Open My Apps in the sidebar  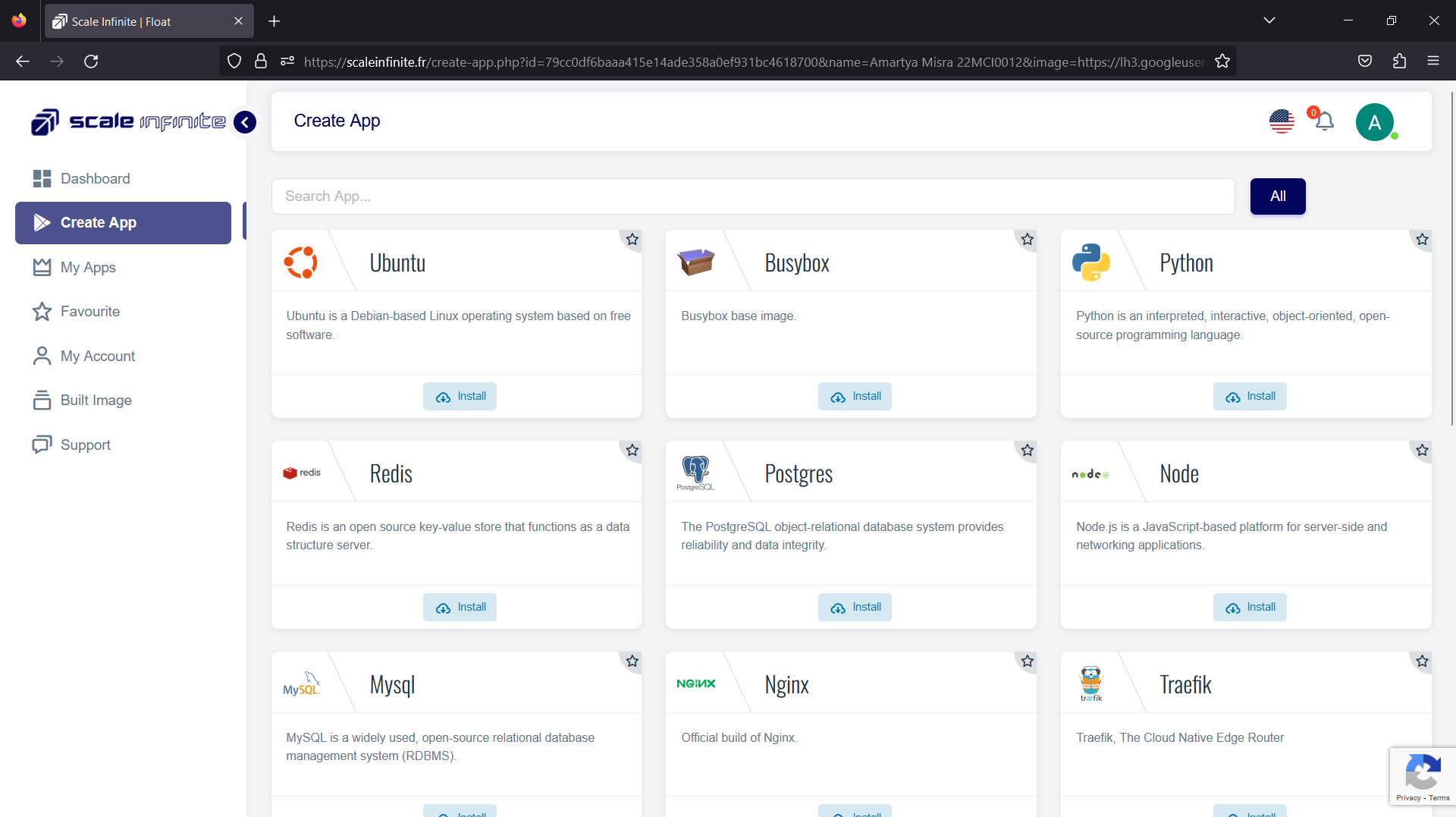pyautogui.click(x=123, y=267)
